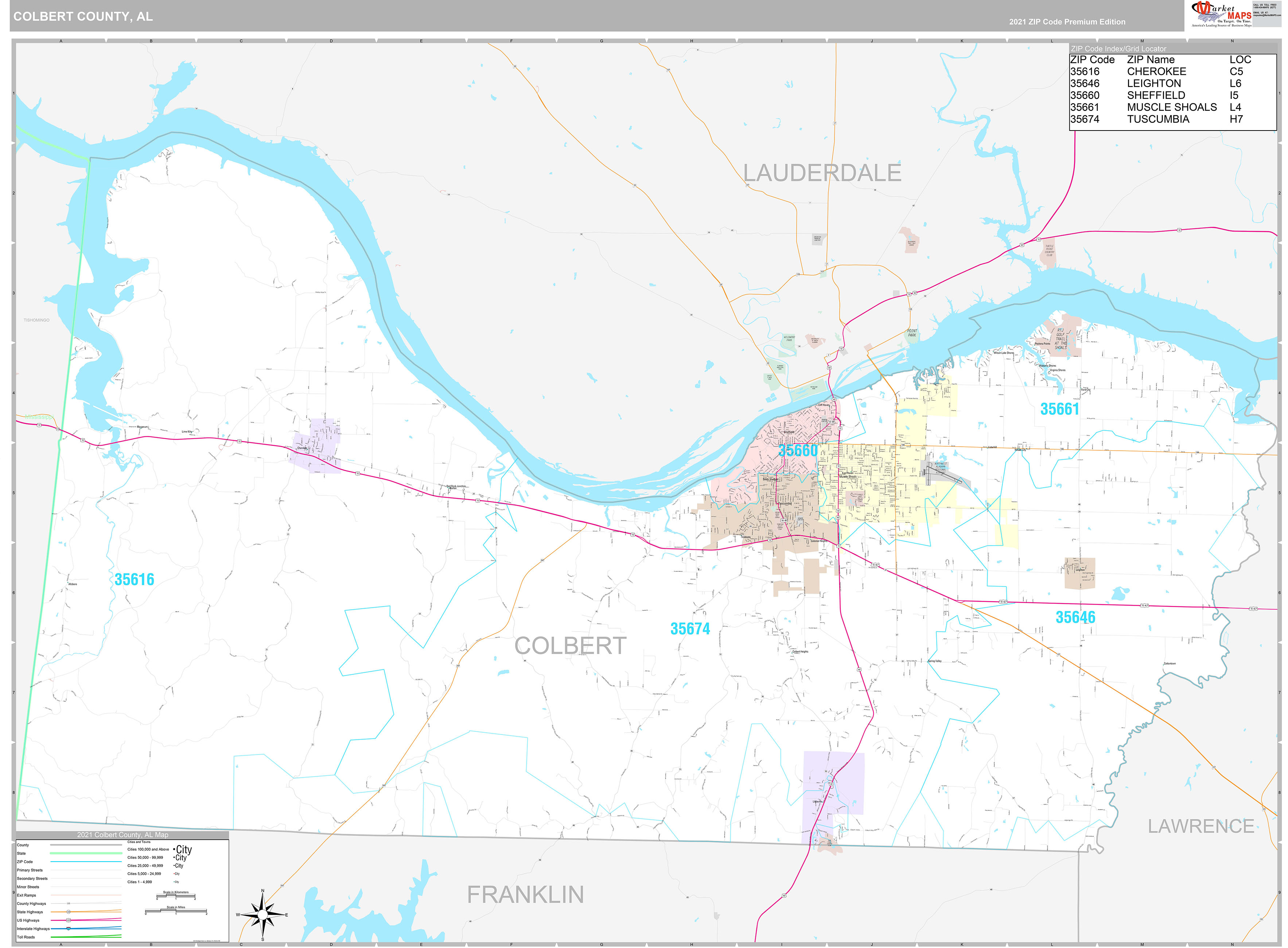This screenshot has height=948, width=1288.
Task: Click the '2021 Colbert County, AL Map' legend title
Action: [123, 835]
